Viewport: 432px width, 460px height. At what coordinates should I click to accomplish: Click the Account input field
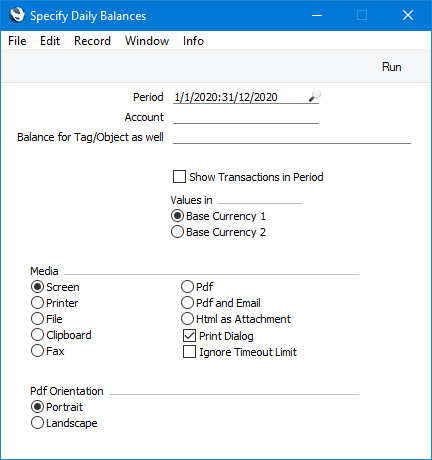point(246,117)
